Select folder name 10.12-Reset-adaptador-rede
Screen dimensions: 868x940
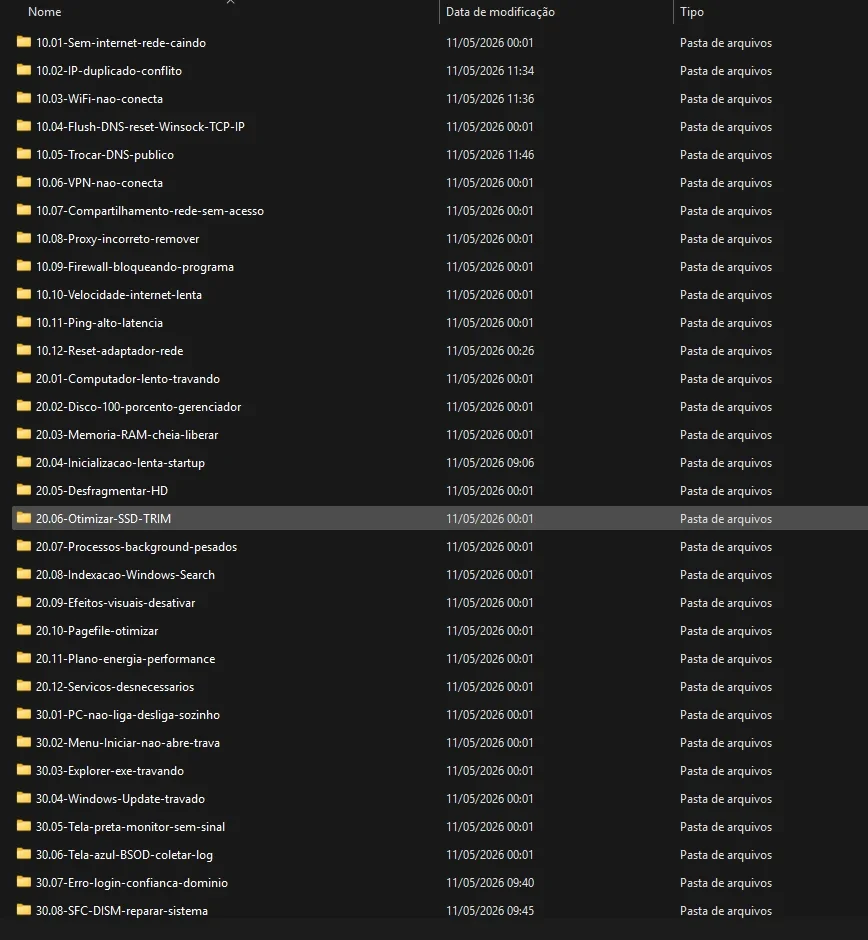point(110,351)
